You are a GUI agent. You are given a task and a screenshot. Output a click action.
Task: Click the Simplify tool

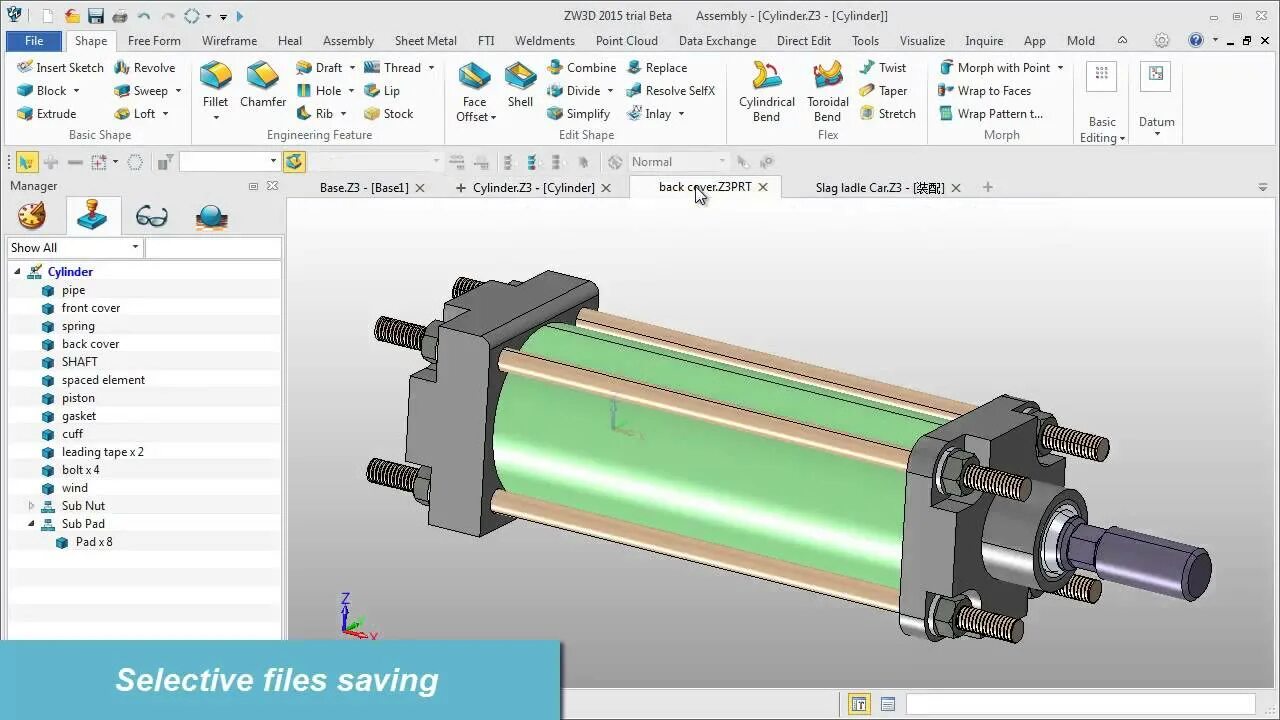(x=578, y=114)
